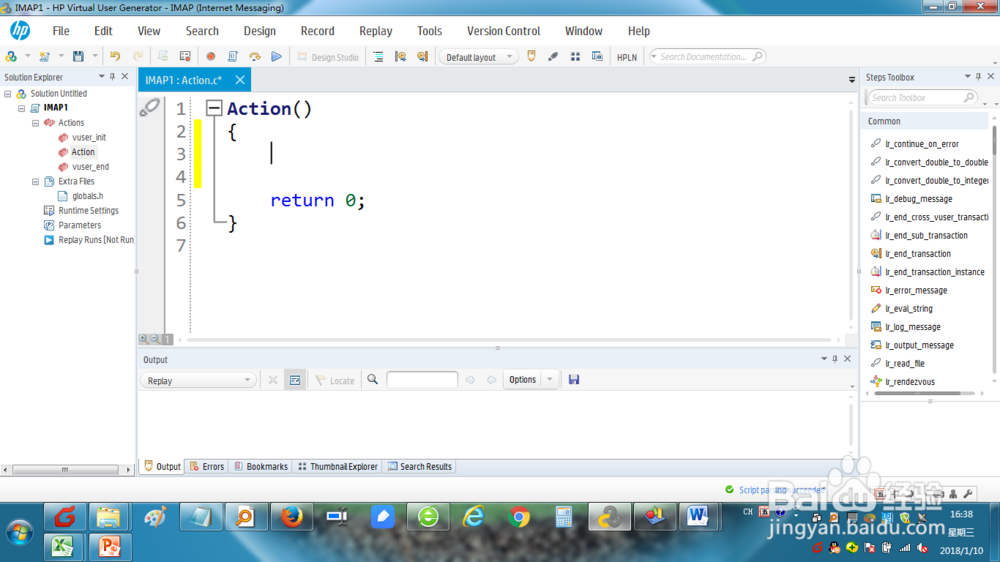
Task: Select vuser_end in Solution Explorer
Action: [x=90, y=166]
